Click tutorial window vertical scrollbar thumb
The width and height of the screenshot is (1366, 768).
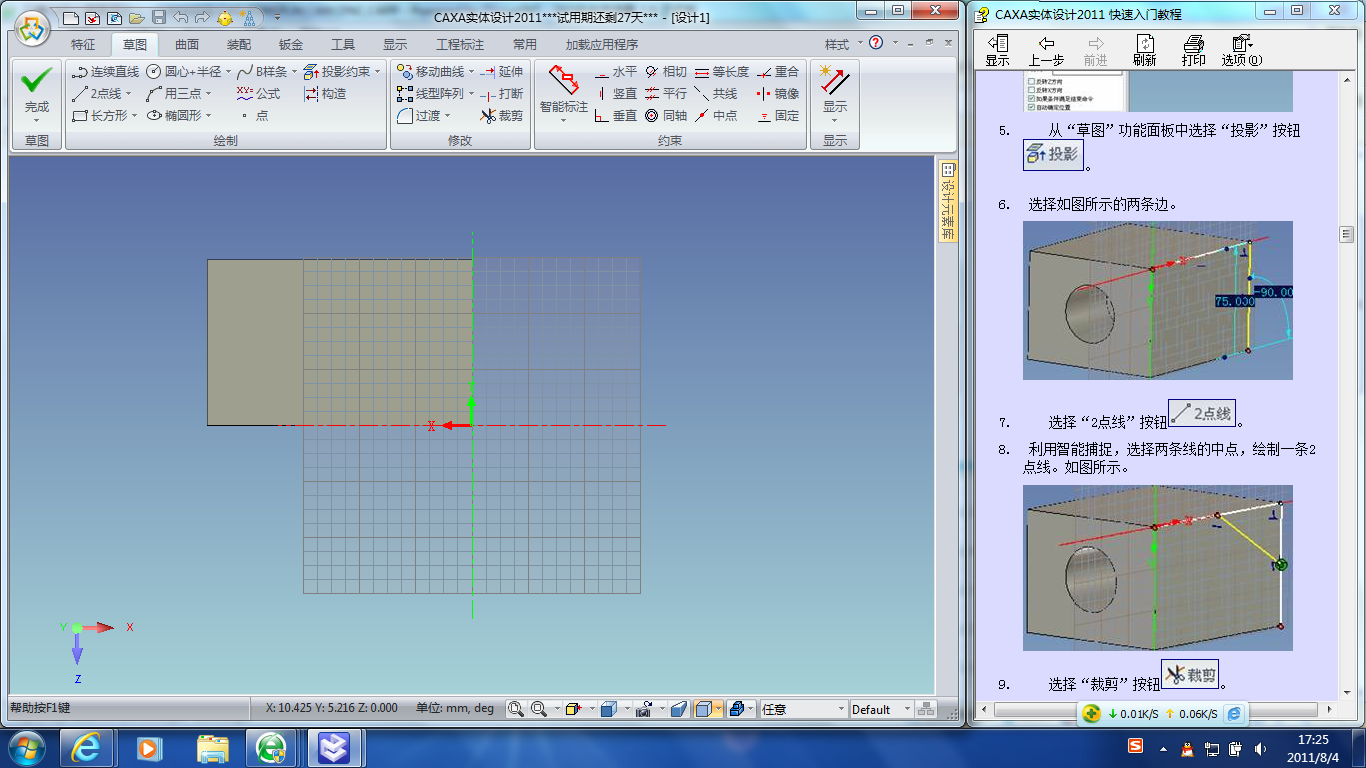(1347, 234)
